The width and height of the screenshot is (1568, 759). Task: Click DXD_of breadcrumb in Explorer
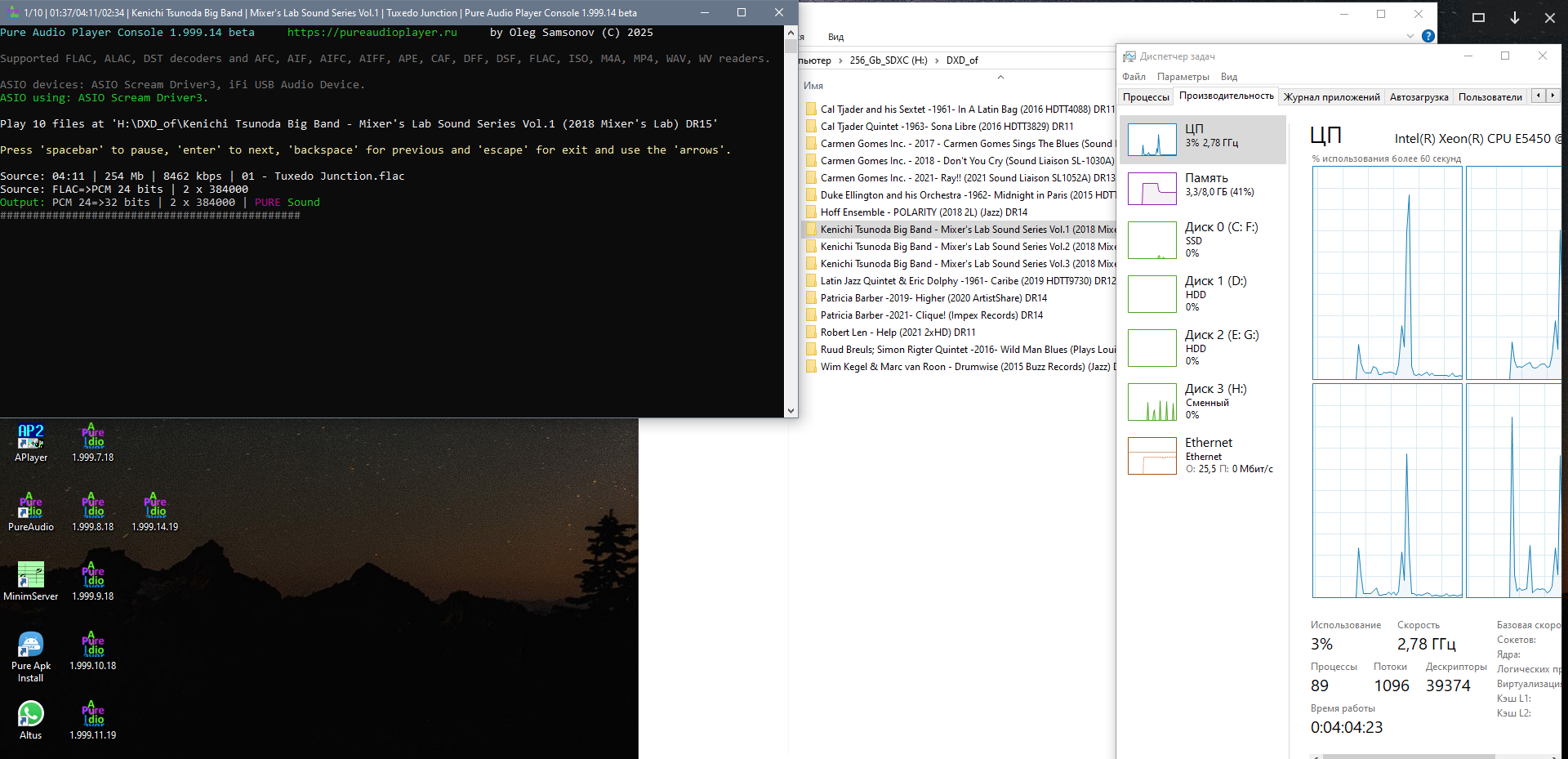962,60
